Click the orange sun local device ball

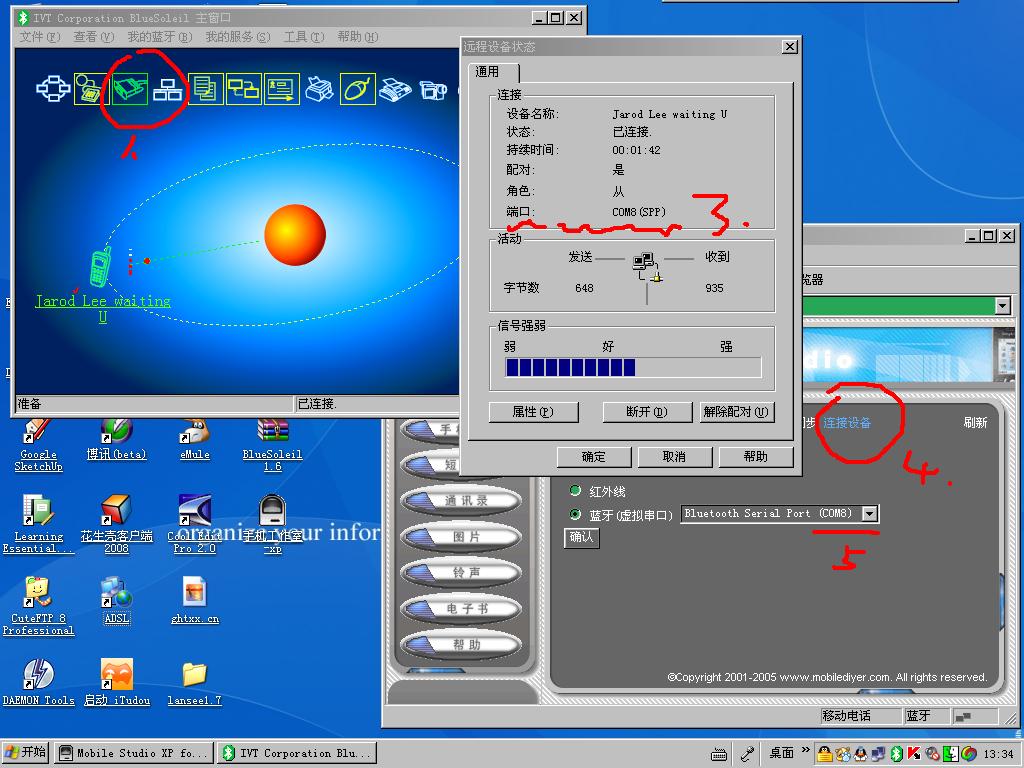click(x=295, y=235)
